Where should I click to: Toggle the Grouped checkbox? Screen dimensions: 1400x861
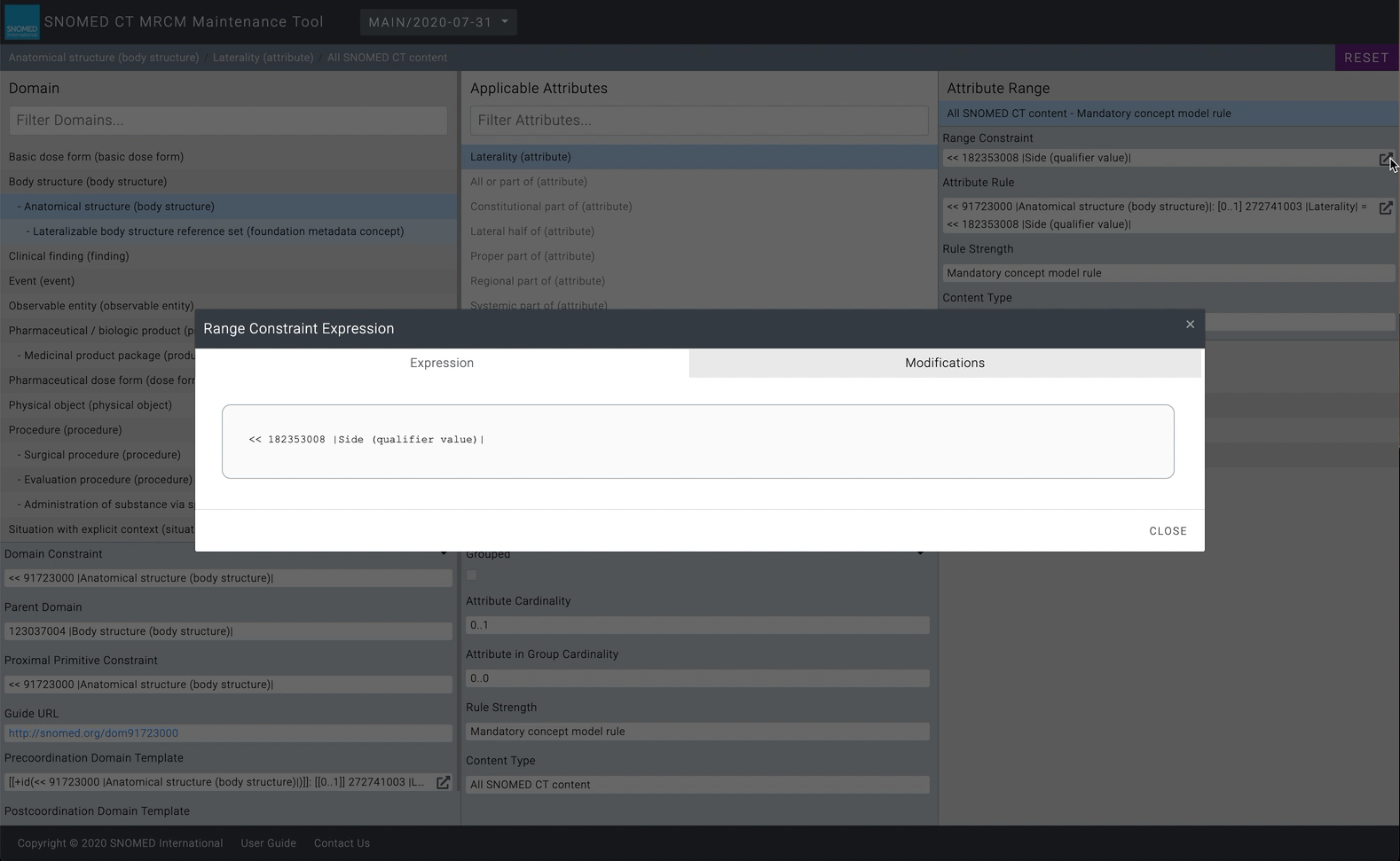click(x=472, y=575)
